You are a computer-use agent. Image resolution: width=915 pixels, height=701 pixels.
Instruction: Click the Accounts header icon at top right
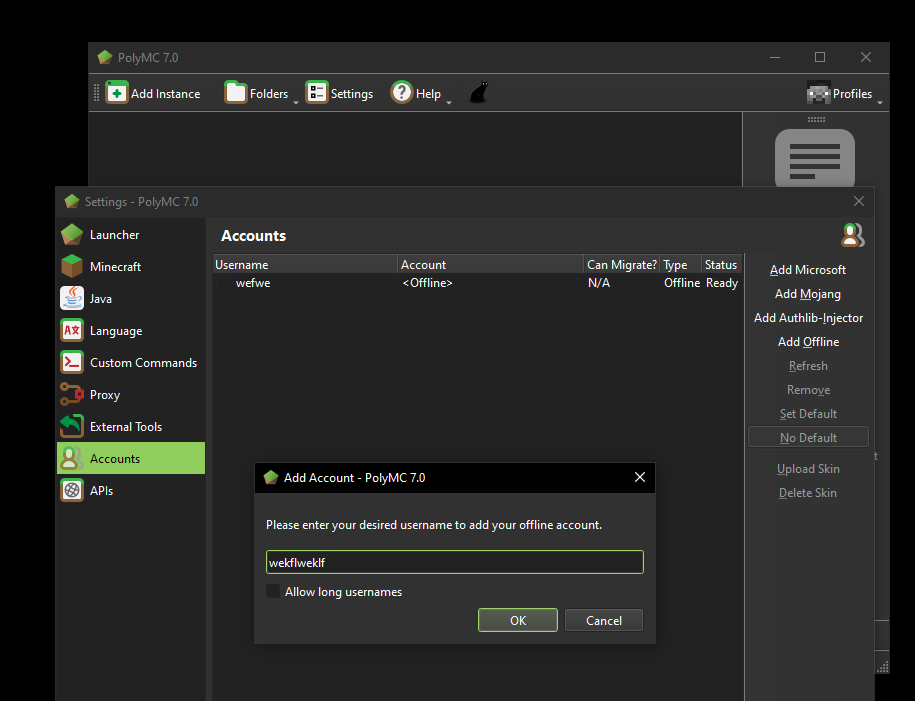853,235
